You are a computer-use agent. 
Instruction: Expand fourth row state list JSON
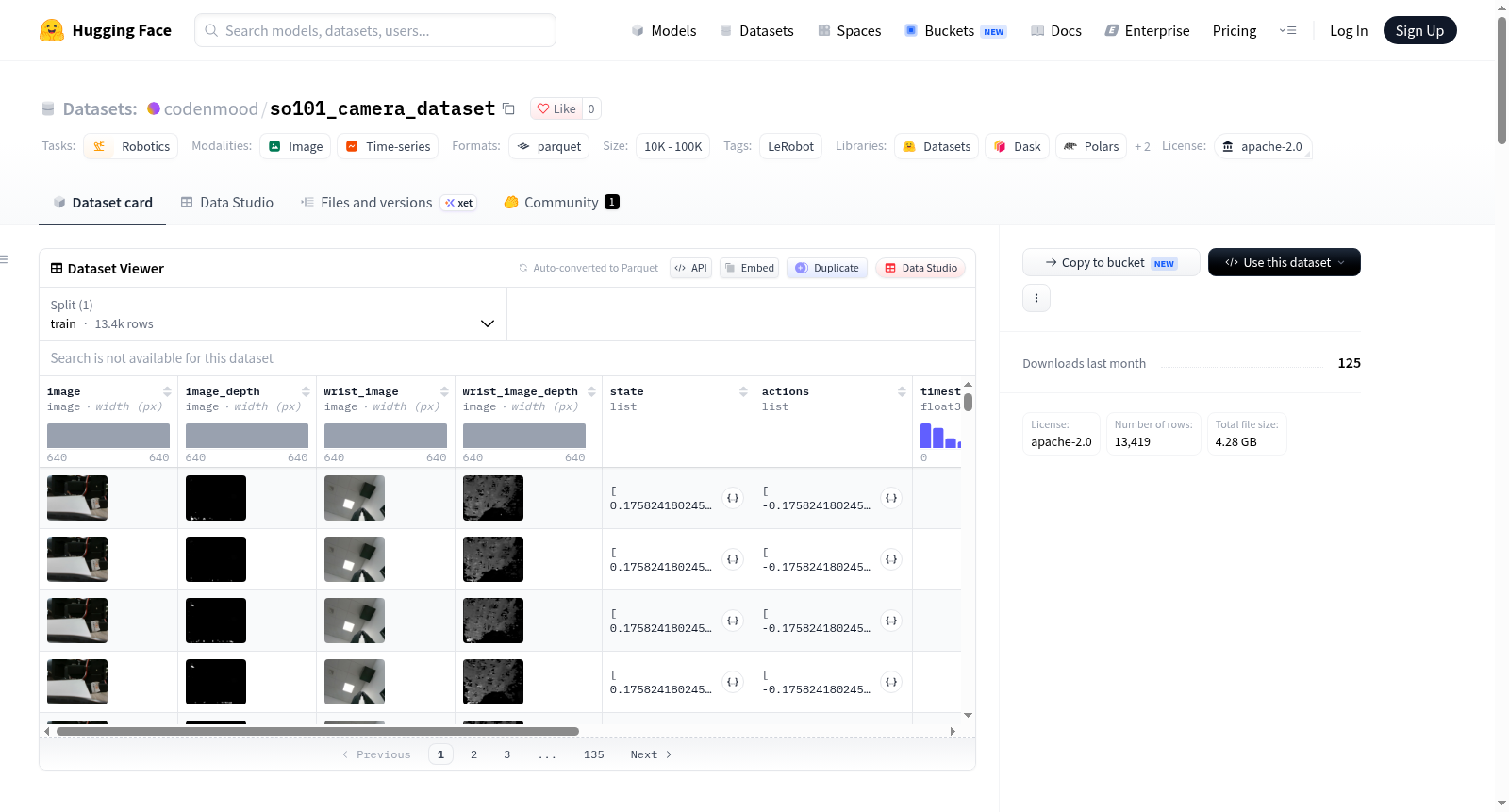[x=733, y=682]
